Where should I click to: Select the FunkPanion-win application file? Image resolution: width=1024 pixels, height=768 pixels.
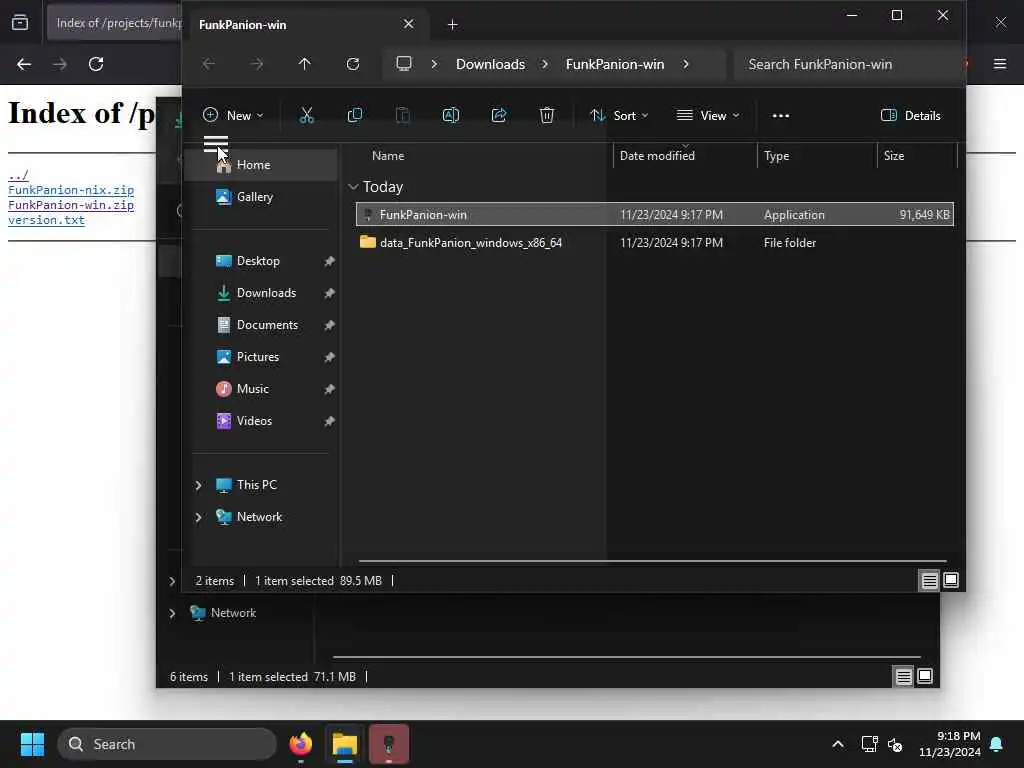point(655,215)
